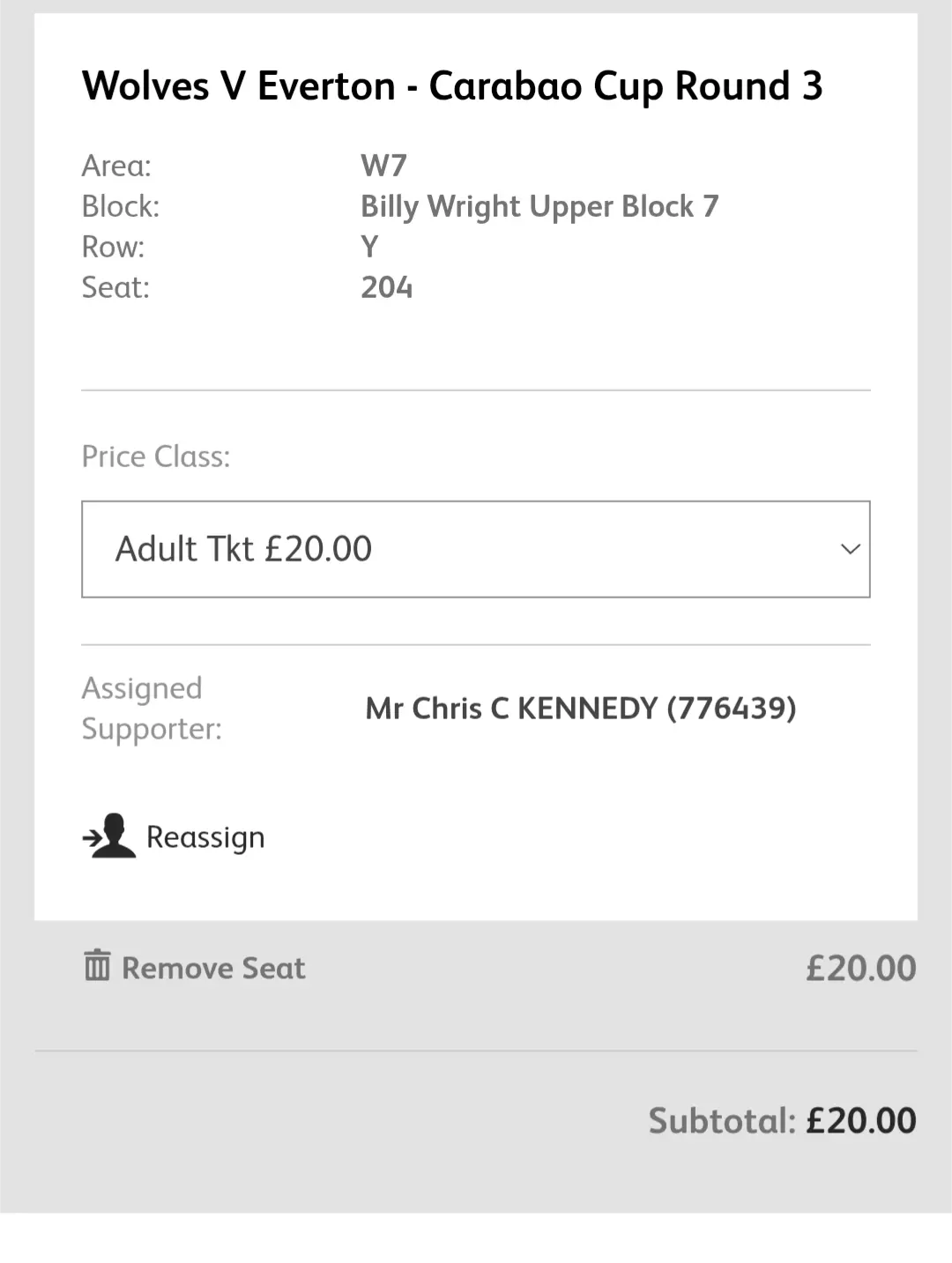The height and width of the screenshot is (1263, 952).
Task: Click the Area label
Action: [116, 166]
